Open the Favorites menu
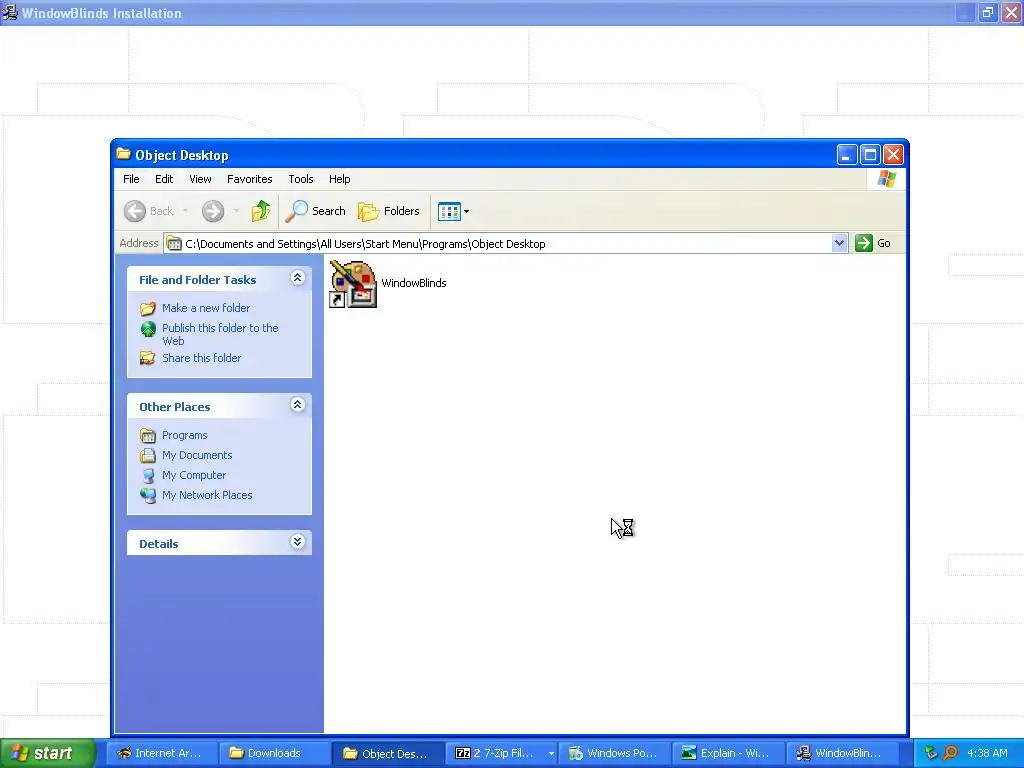The image size is (1024, 768). point(249,179)
